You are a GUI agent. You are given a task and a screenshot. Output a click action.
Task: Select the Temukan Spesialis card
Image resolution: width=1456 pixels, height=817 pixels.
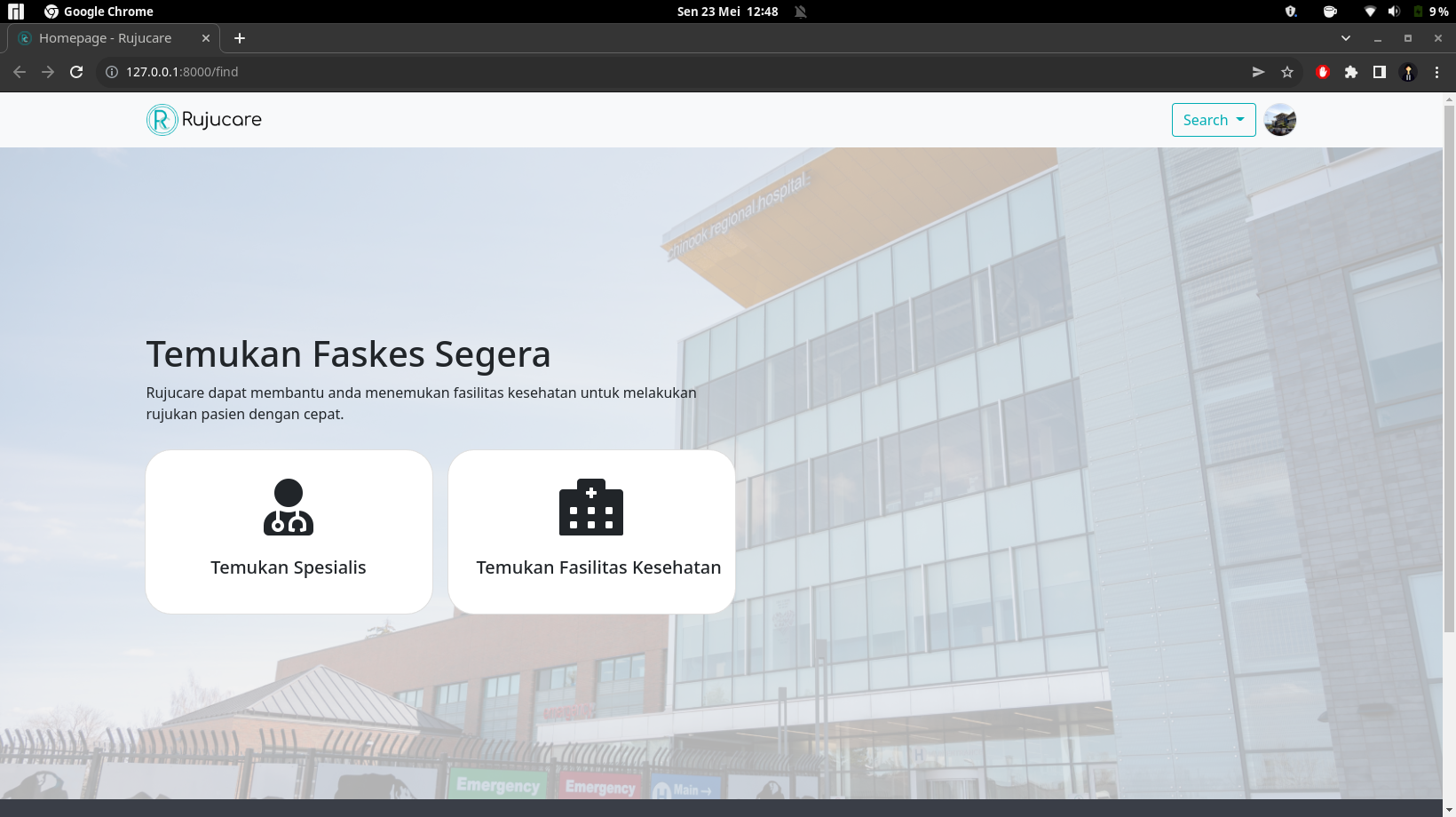(289, 532)
